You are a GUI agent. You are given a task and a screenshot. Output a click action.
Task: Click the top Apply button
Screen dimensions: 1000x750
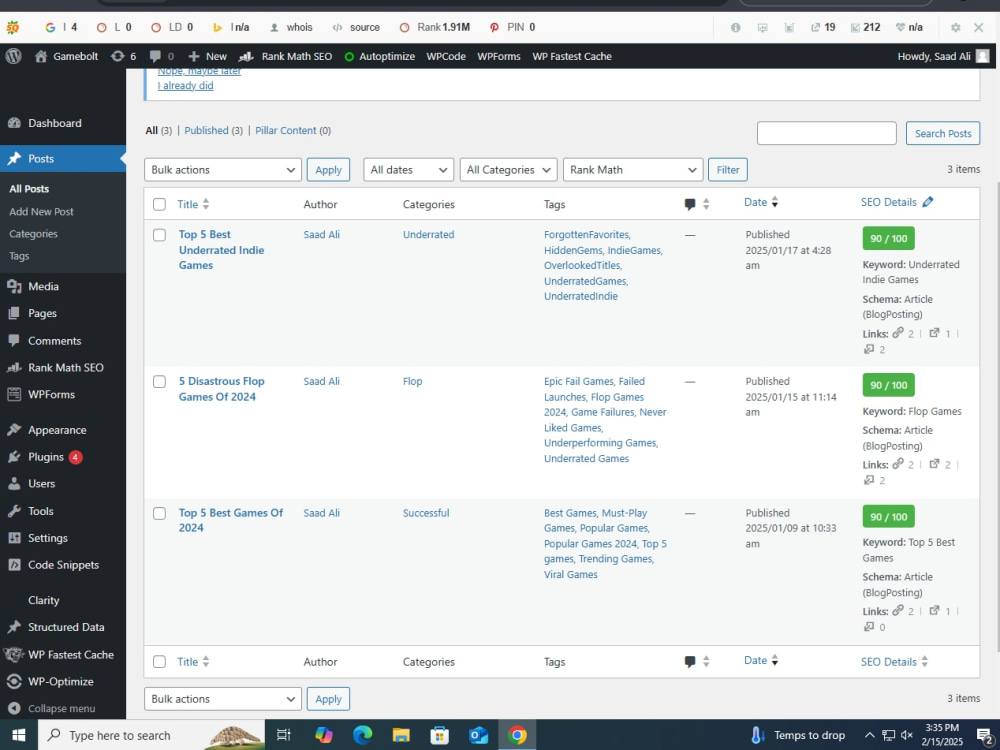(328, 170)
